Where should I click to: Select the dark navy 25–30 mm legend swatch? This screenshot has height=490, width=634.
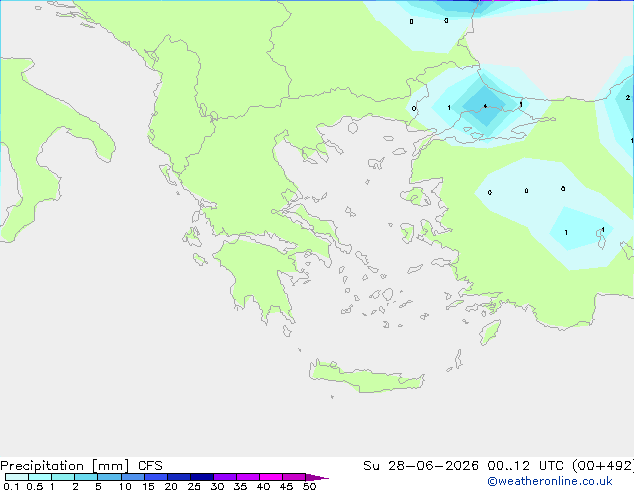click(x=202, y=477)
